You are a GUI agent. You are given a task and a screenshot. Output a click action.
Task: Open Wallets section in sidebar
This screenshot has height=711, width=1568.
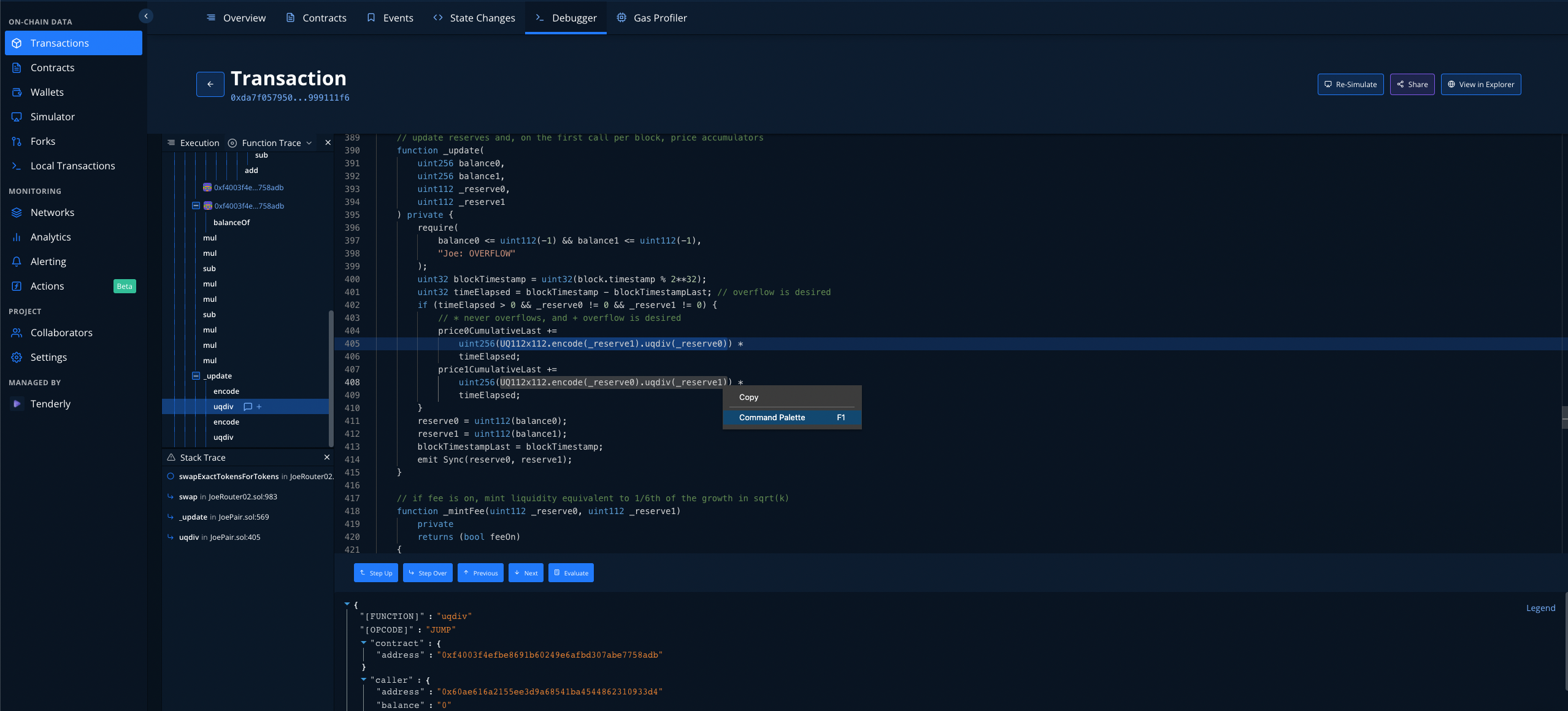(74, 92)
